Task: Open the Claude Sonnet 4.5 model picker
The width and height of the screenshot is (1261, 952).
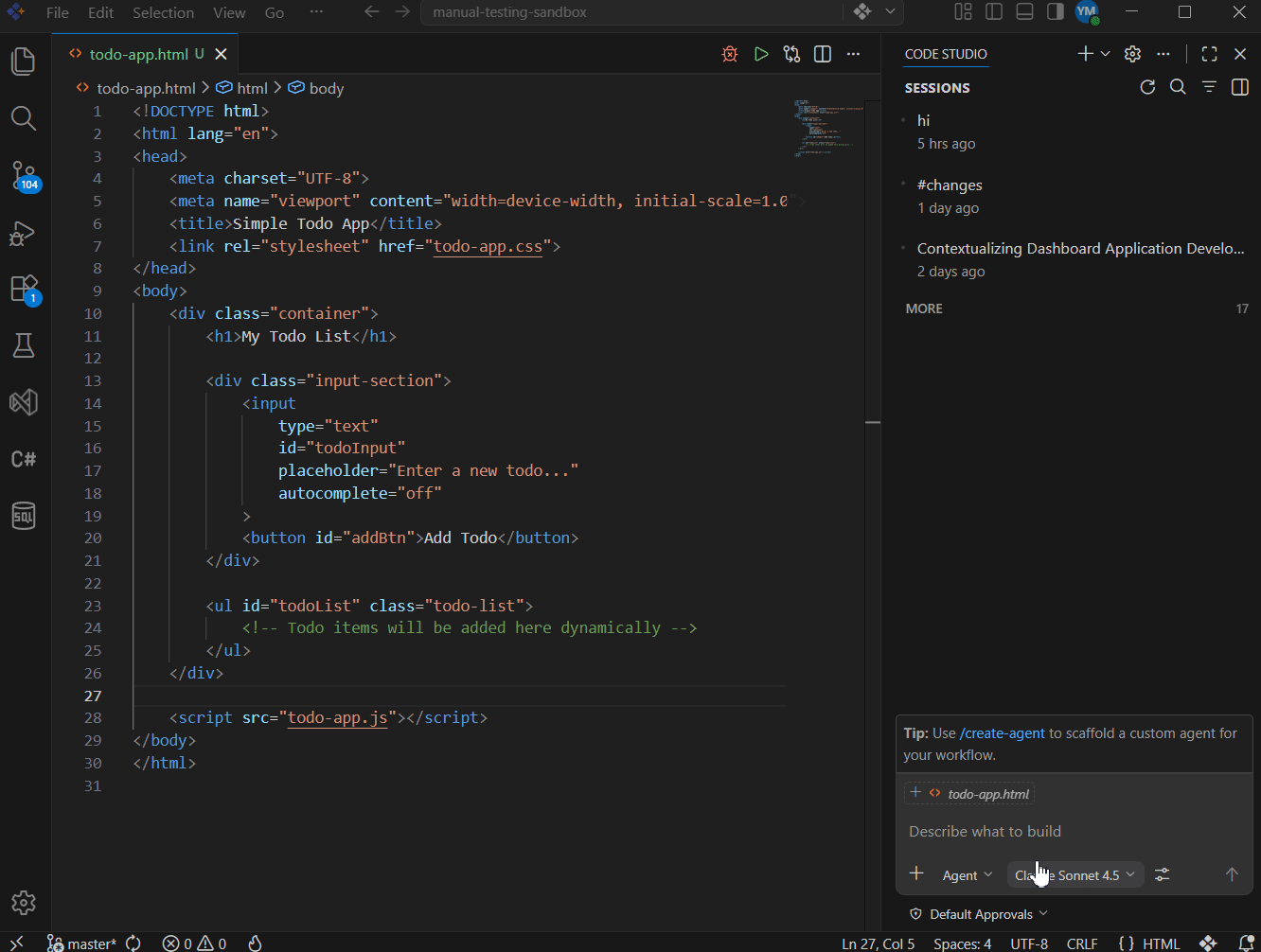Action: click(1075, 875)
